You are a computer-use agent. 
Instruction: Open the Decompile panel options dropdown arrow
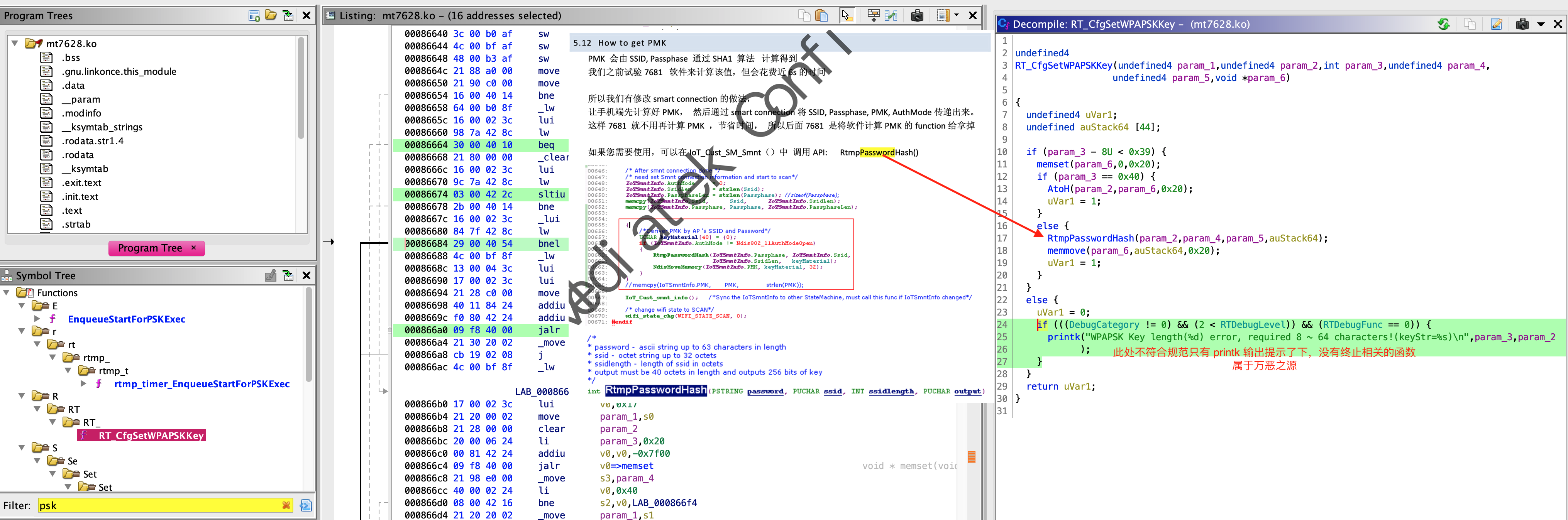coord(1541,24)
